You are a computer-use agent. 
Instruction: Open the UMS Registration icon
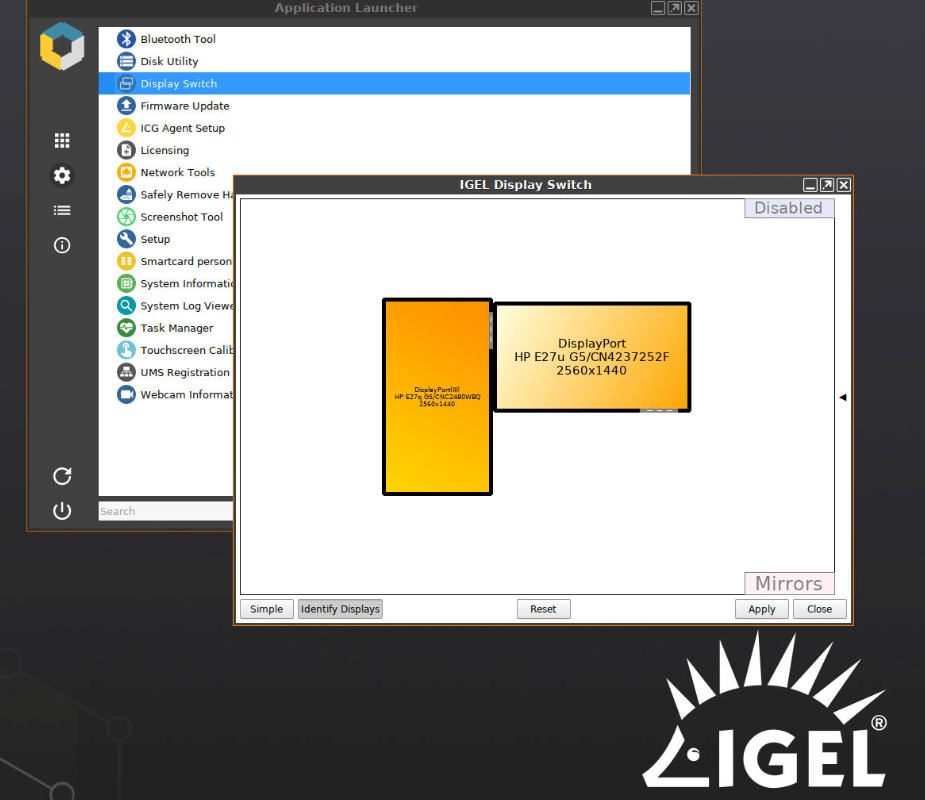[x=126, y=372]
